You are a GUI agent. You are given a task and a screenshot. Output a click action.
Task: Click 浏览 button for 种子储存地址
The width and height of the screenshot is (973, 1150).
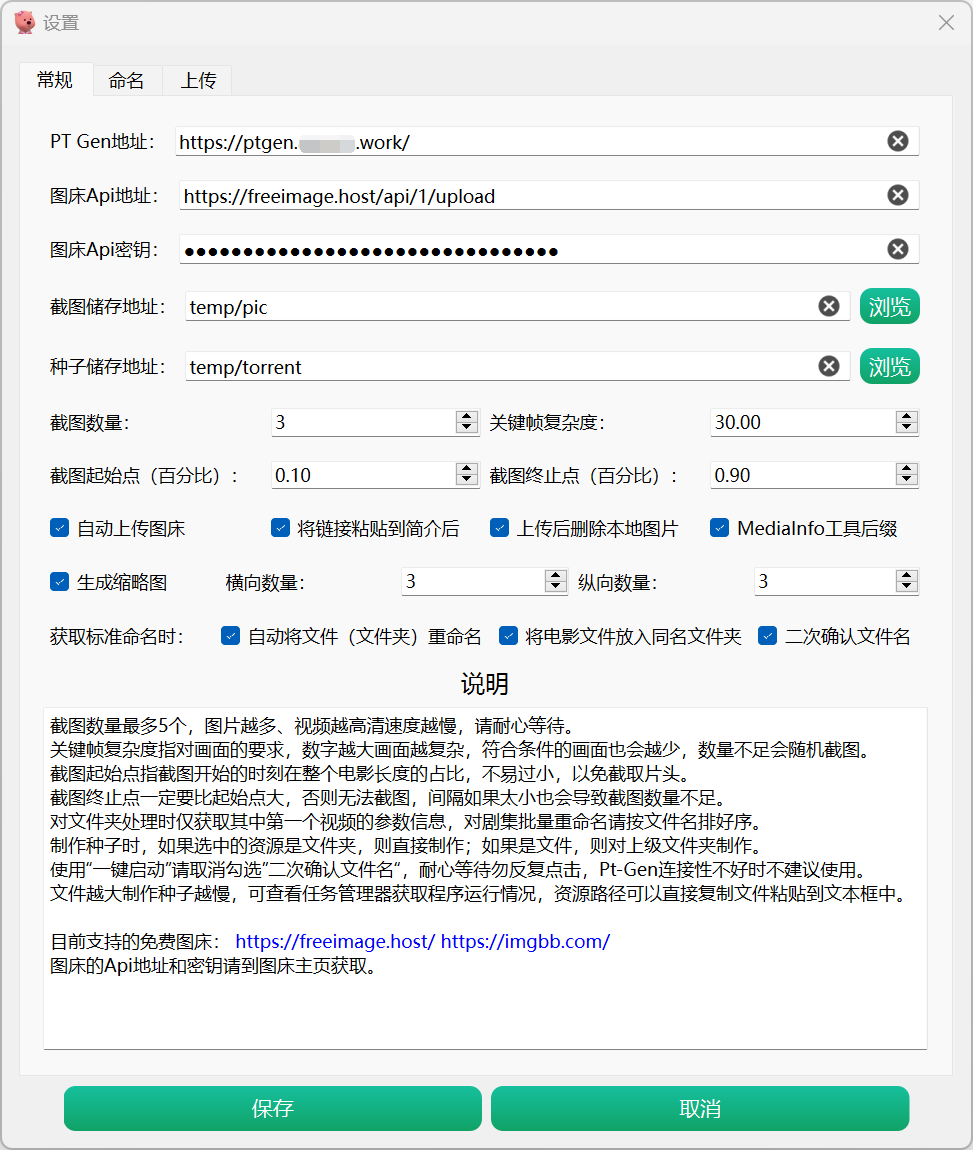click(x=889, y=366)
